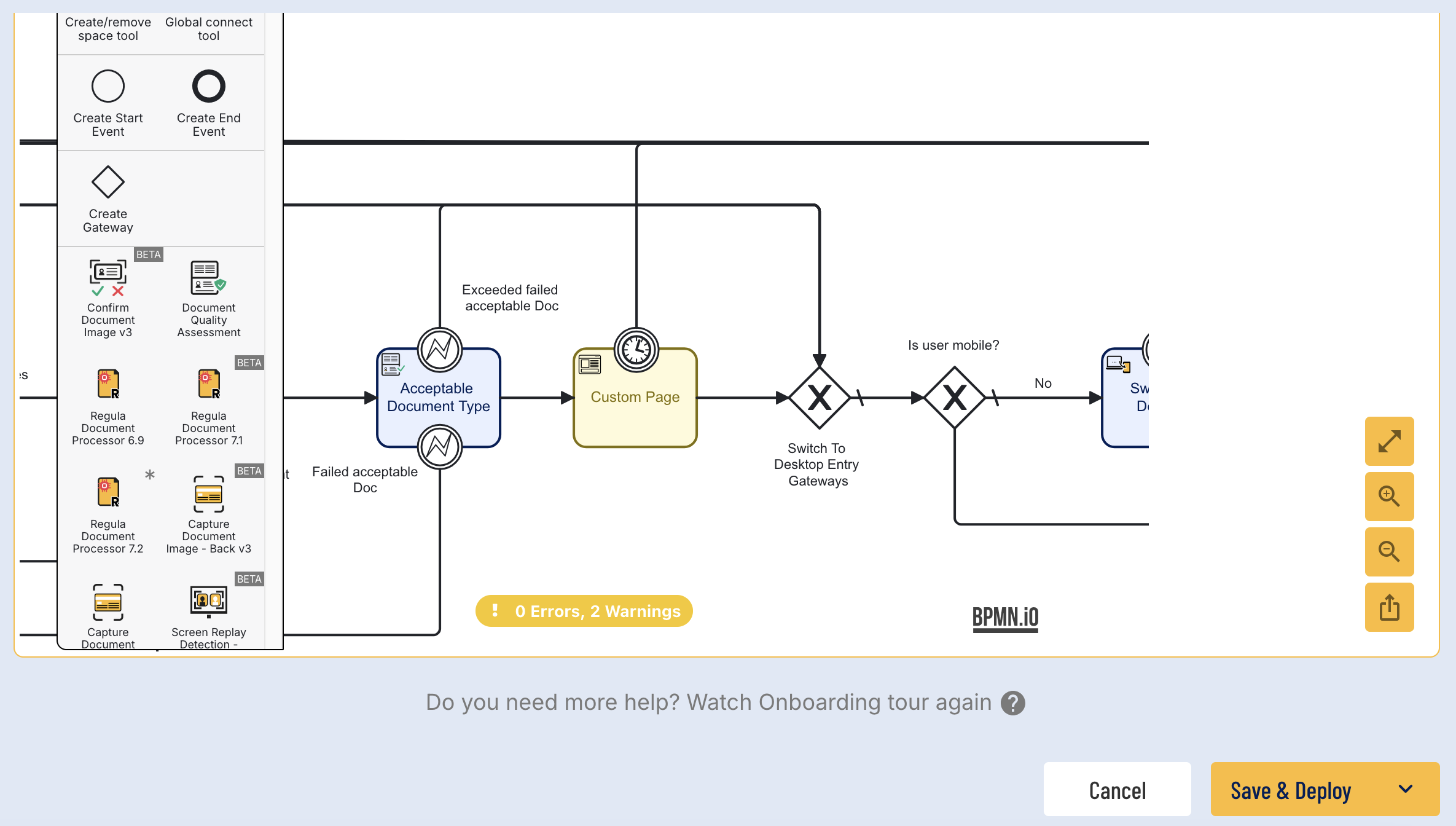Click the 'Switch To Desktop Entry Gateways' label
This screenshot has height=826, width=1456.
(817, 465)
